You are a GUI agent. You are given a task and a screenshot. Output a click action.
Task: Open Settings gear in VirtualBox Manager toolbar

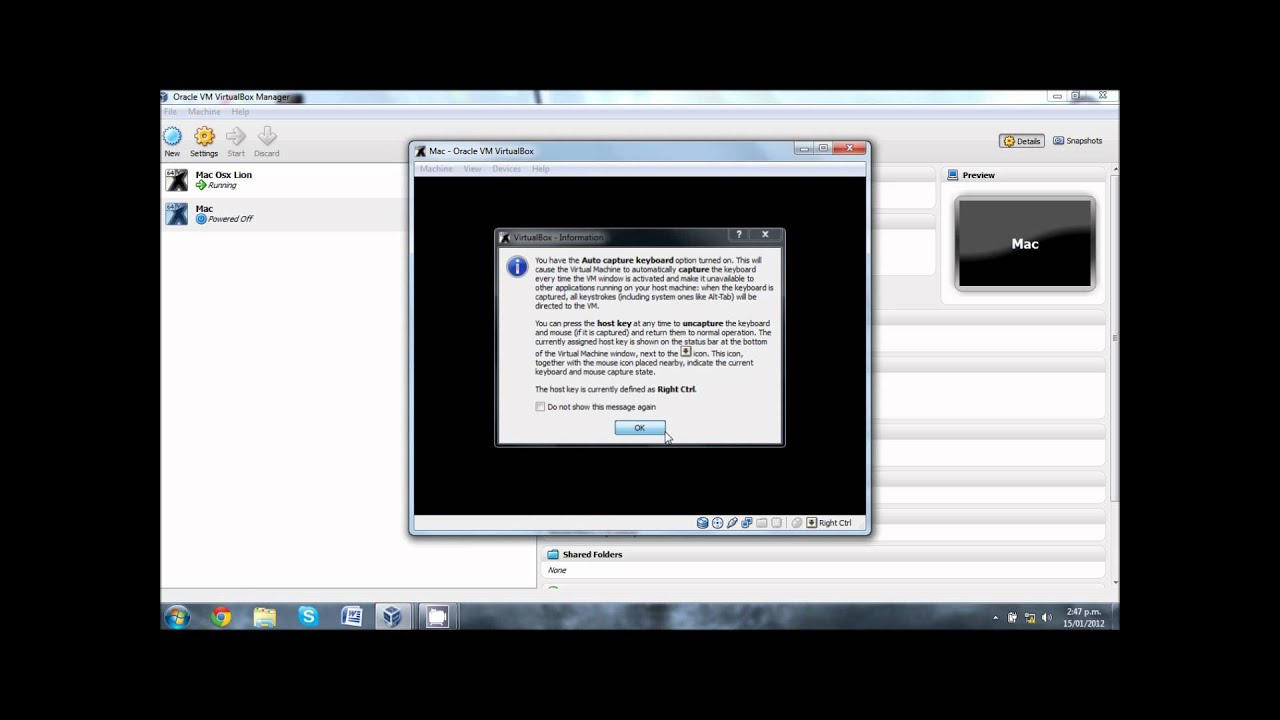[204, 141]
